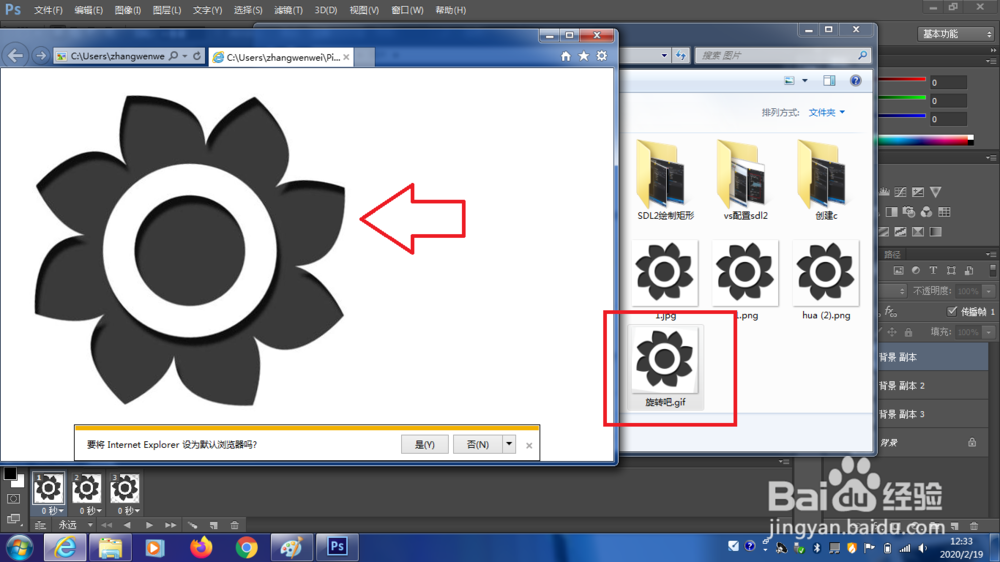Toggle the Explorer preview pane icon
Image resolution: width=1000 pixels, height=562 pixels.
point(829,80)
